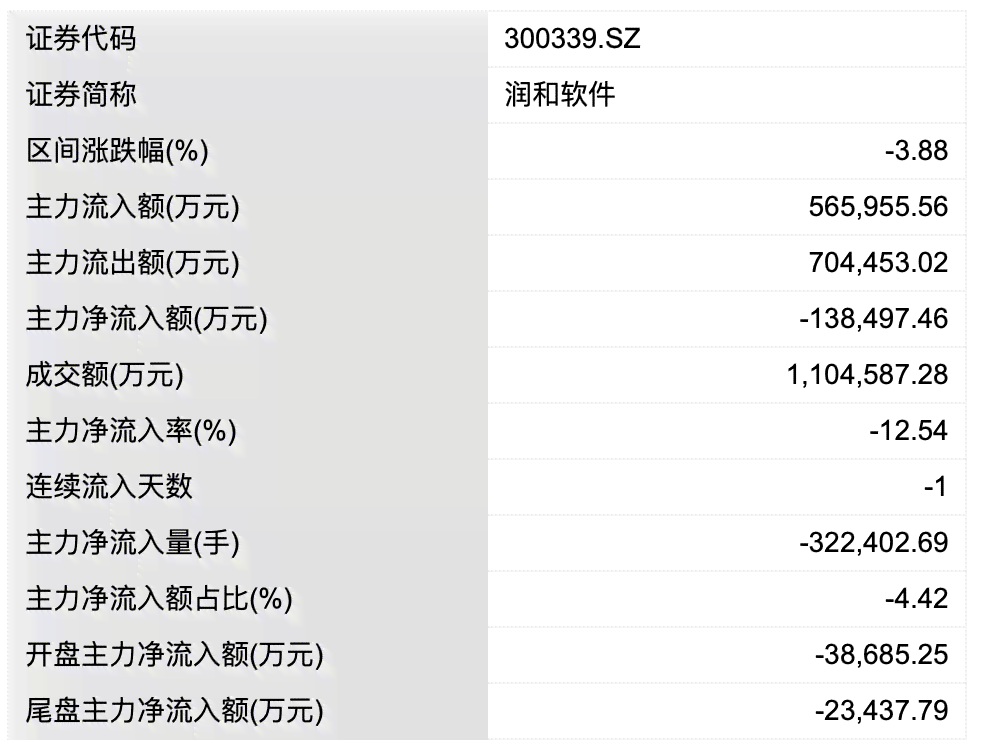Click the 证券代码 row label

pyautogui.click(x=81, y=39)
